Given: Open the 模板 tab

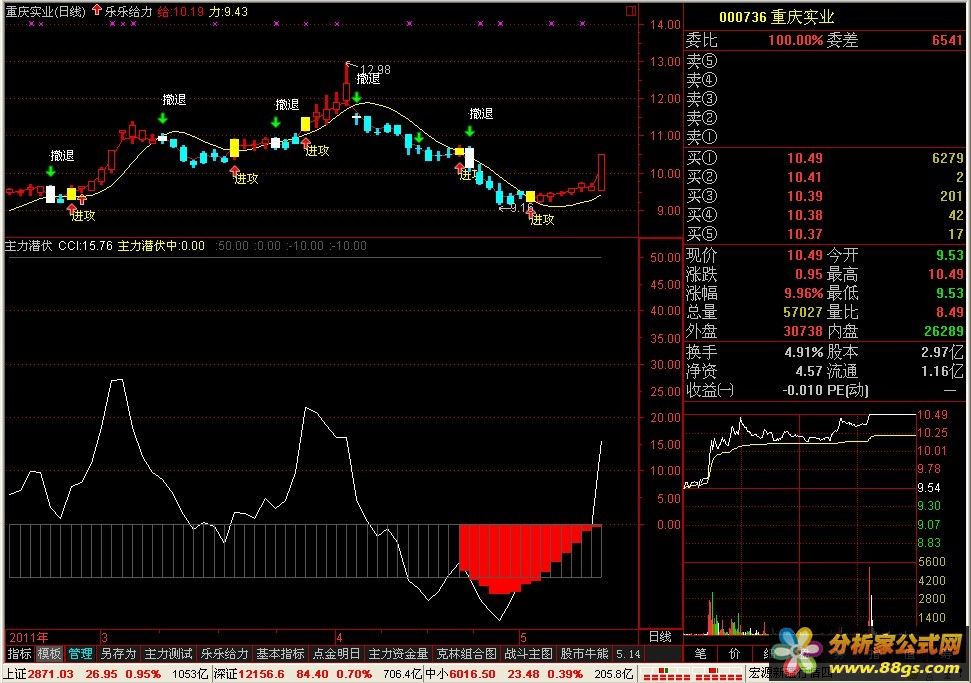Looking at the screenshot, I should [50, 654].
